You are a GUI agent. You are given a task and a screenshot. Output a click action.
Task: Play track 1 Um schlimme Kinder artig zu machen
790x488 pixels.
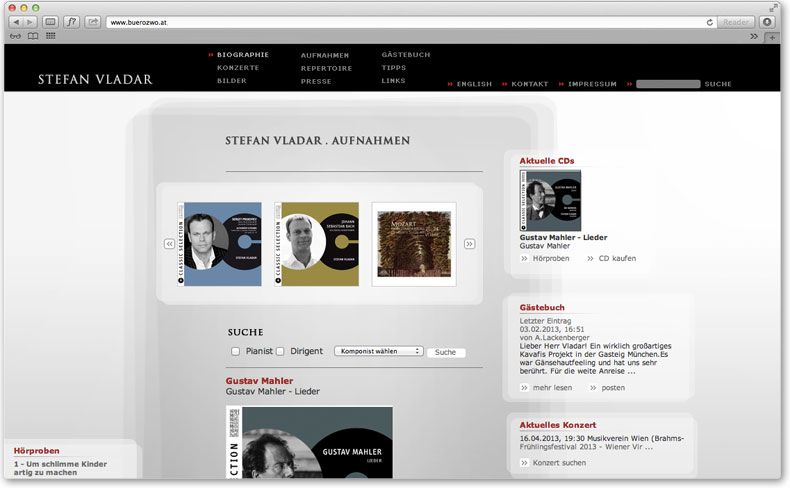click(x=60, y=468)
